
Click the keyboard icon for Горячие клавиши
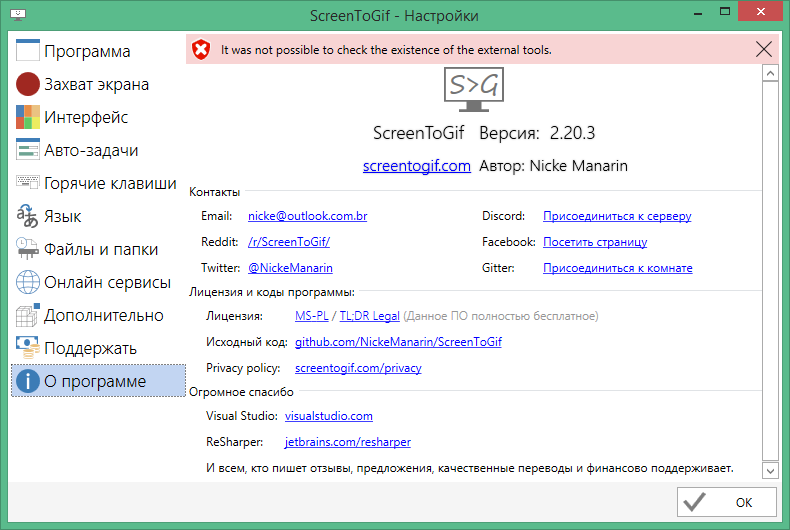coord(28,182)
